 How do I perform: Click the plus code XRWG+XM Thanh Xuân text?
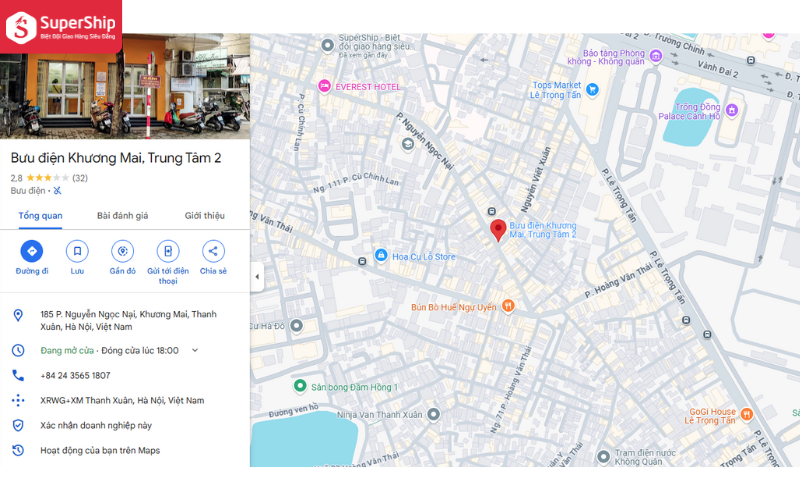click(x=122, y=401)
